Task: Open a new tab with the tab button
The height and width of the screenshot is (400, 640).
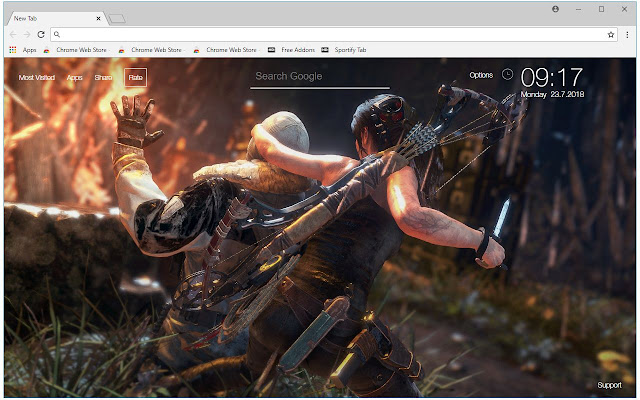Action: tap(117, 19)
